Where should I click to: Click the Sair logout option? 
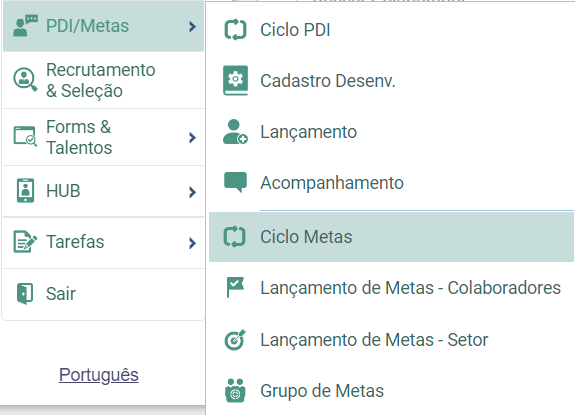pos(103,294)
